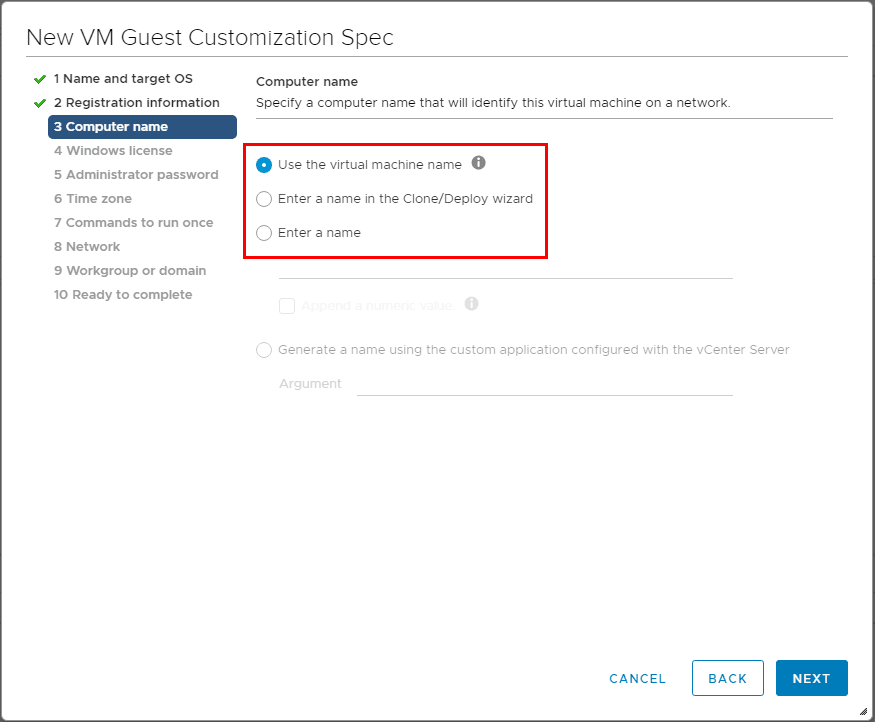Image resolution: width=875 pixels, height=722 pixels.
Task: Open step 5 Administrator password
Action: coord(136,175)
